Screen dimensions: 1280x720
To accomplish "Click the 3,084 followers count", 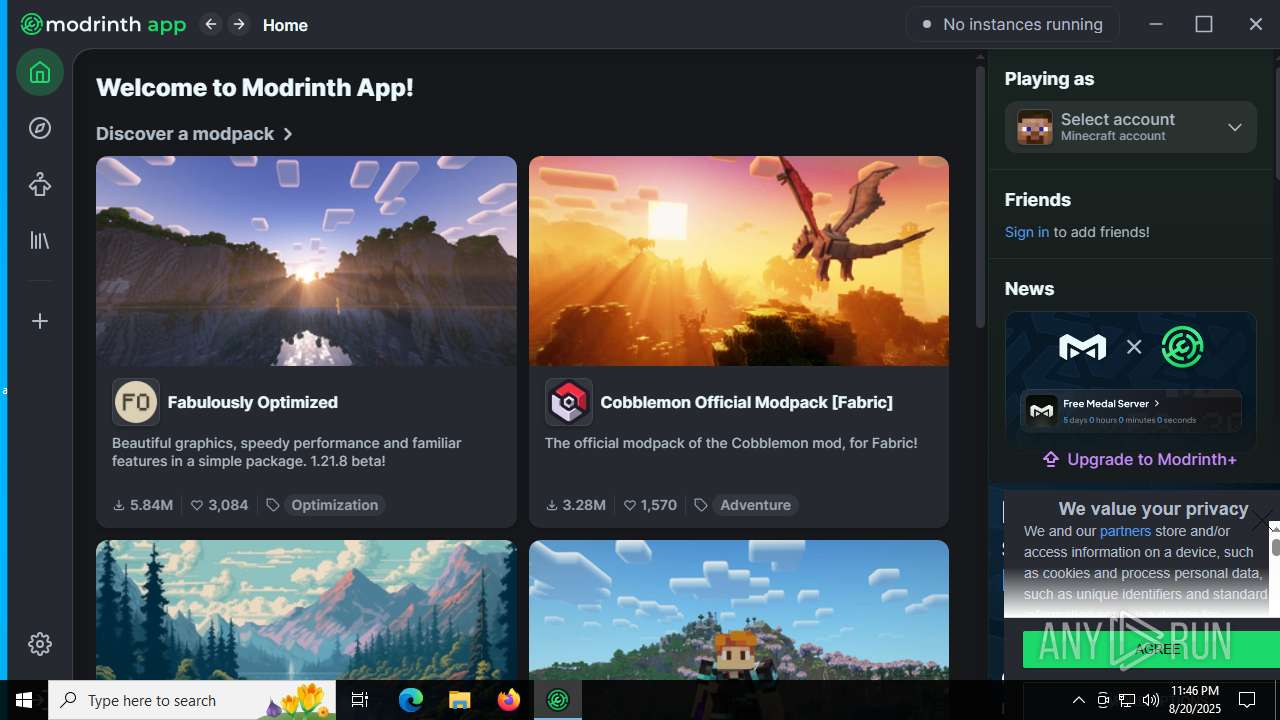I will [219, 505].
